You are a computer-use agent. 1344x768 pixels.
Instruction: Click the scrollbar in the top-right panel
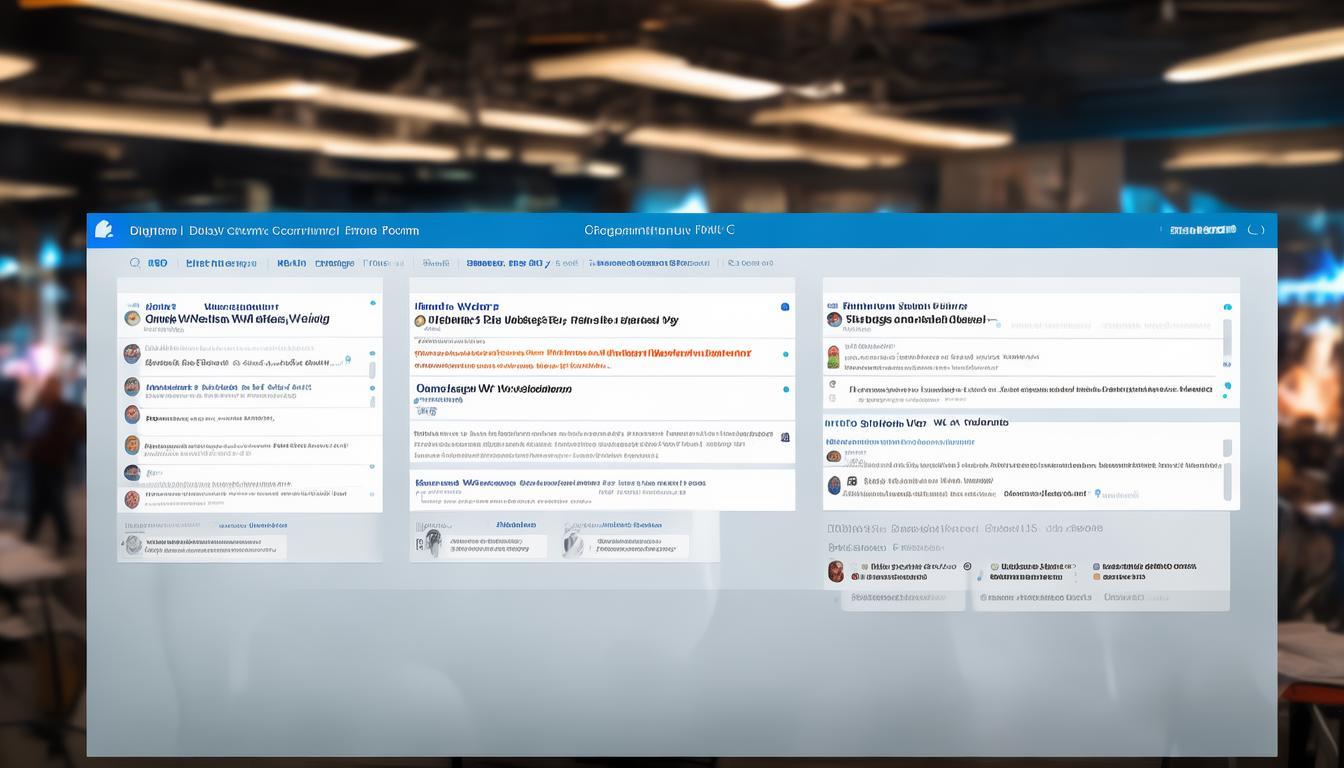(x=1227, y=338)
